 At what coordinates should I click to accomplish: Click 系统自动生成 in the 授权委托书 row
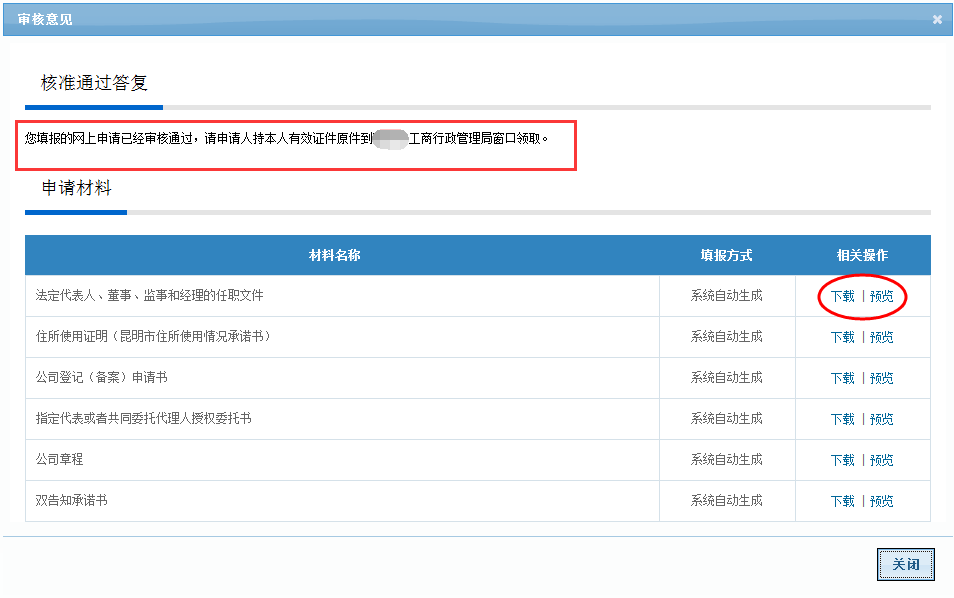pos(726,419)
